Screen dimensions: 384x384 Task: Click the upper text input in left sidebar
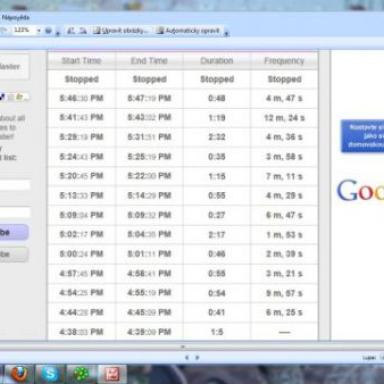click(x=15, y=185)
